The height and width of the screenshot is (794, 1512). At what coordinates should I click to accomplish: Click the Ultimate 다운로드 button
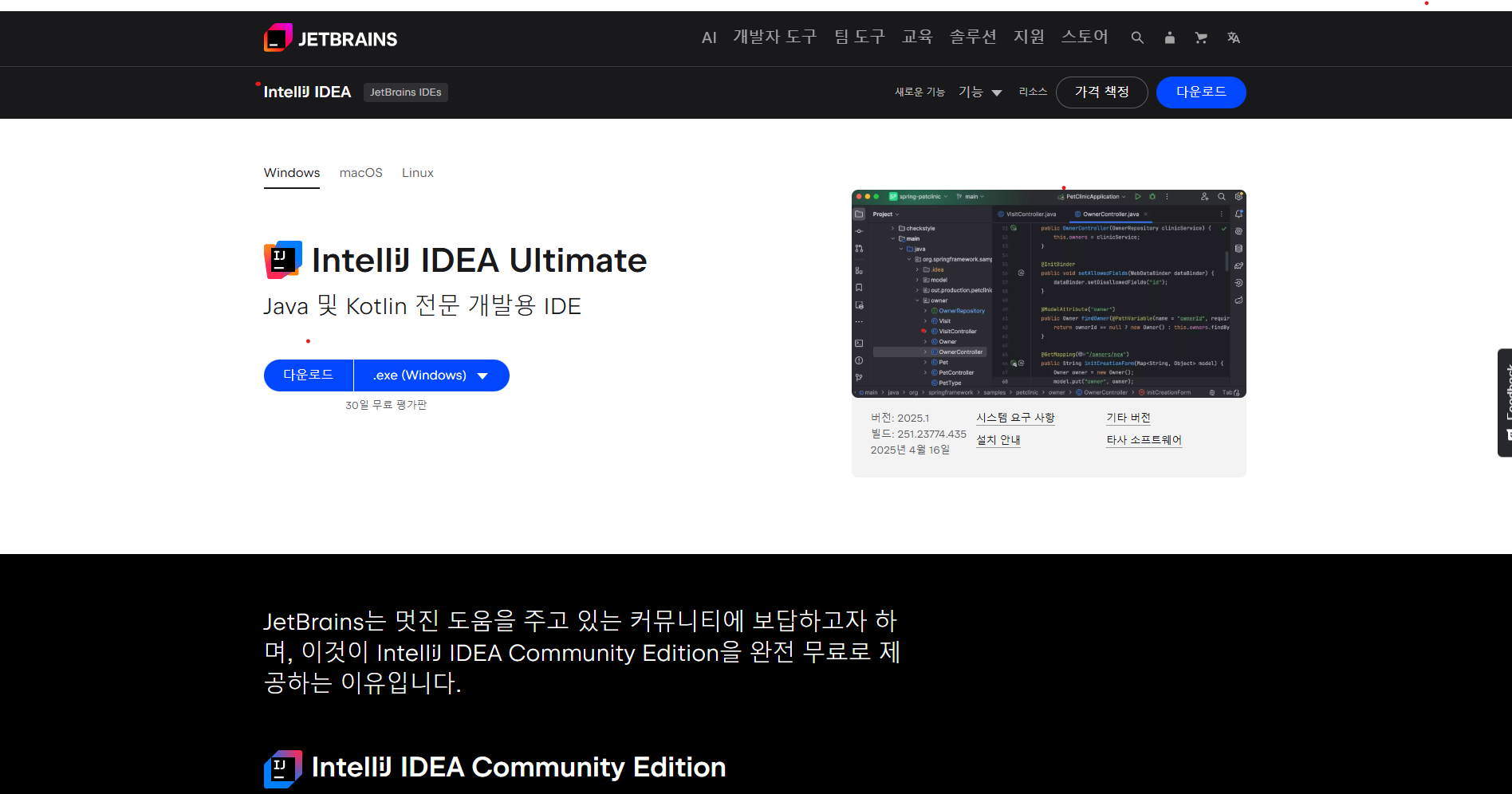click(309, 375)
